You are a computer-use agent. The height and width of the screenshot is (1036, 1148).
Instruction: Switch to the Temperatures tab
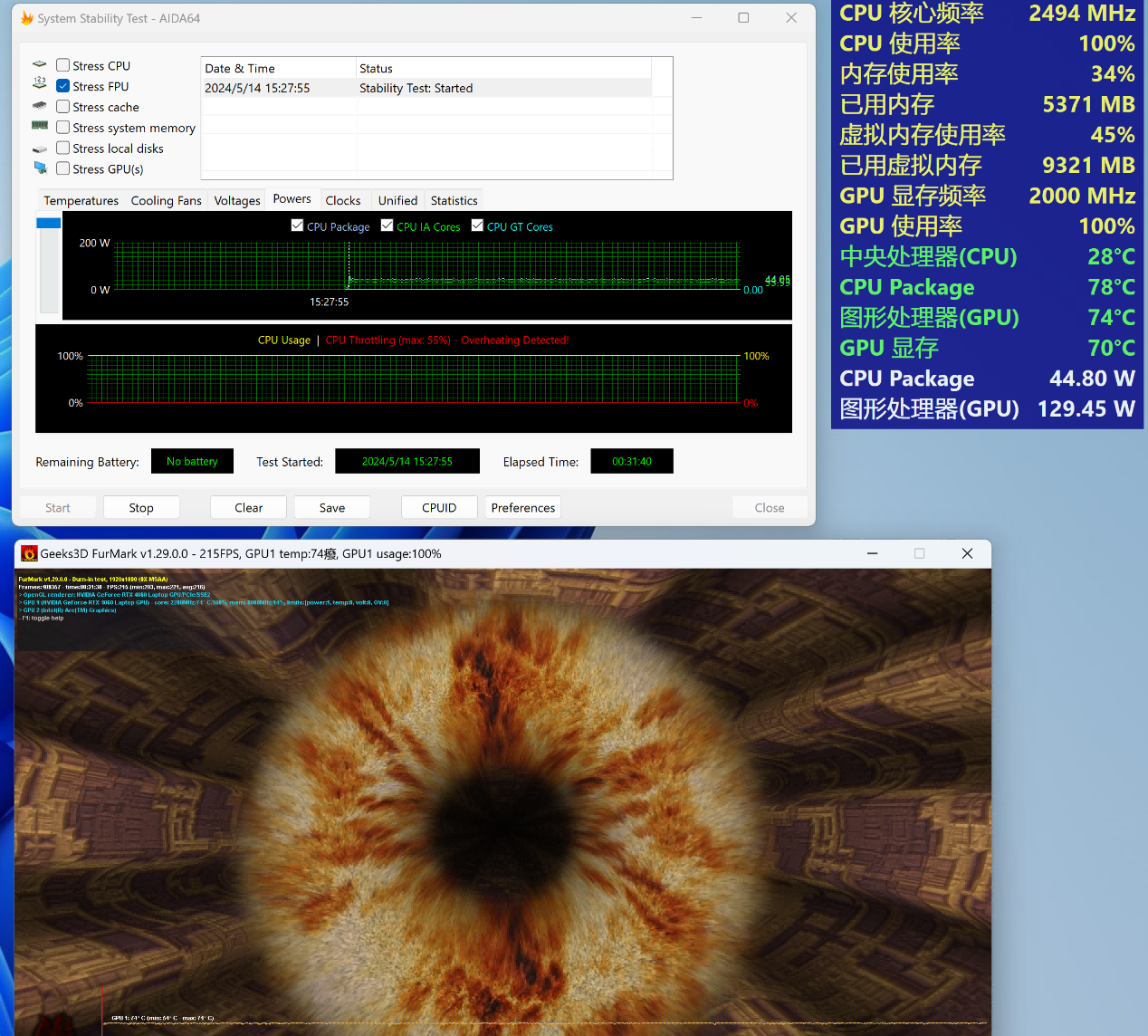[81, 200]
